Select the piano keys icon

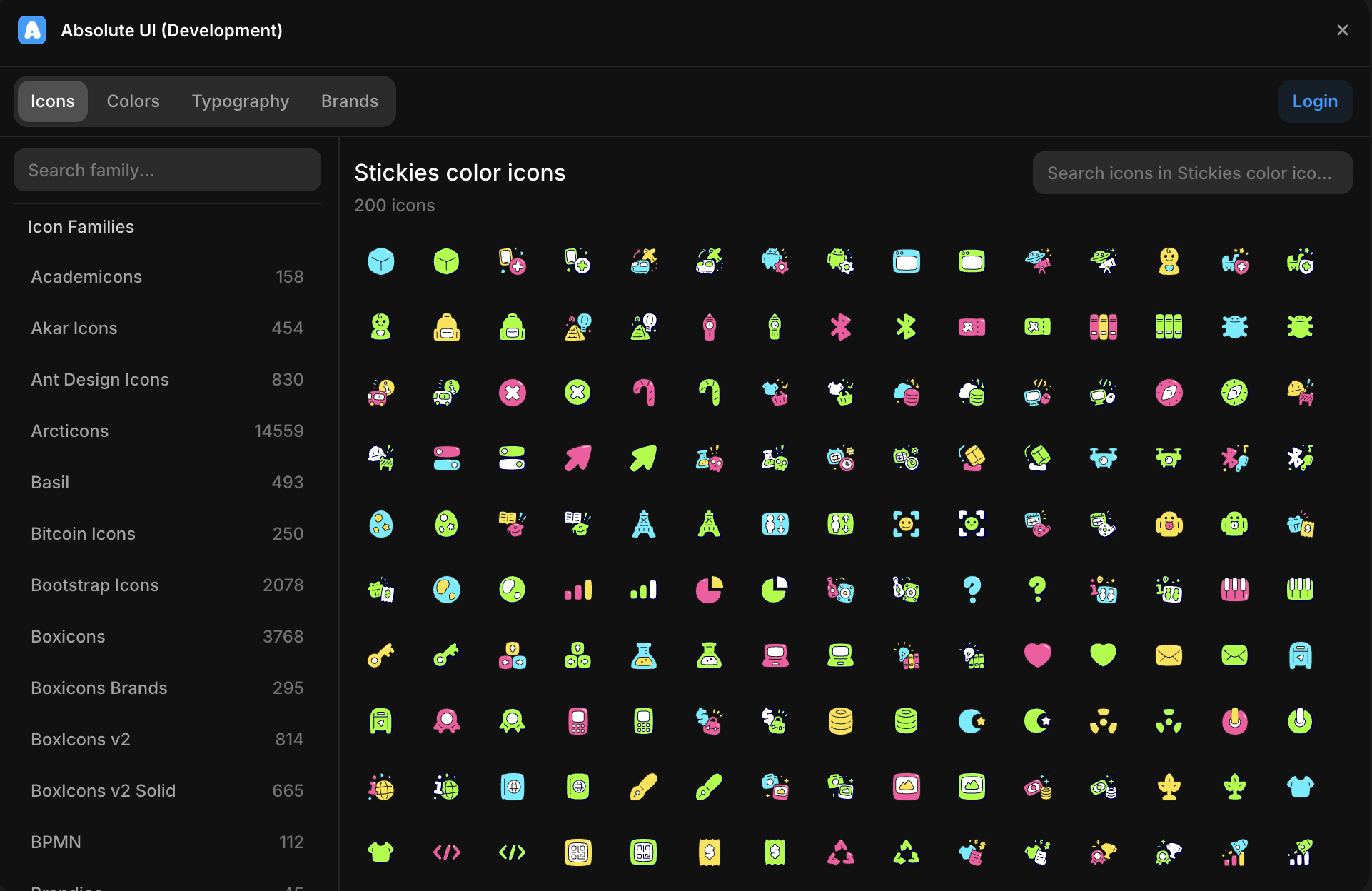point(1235,589)
